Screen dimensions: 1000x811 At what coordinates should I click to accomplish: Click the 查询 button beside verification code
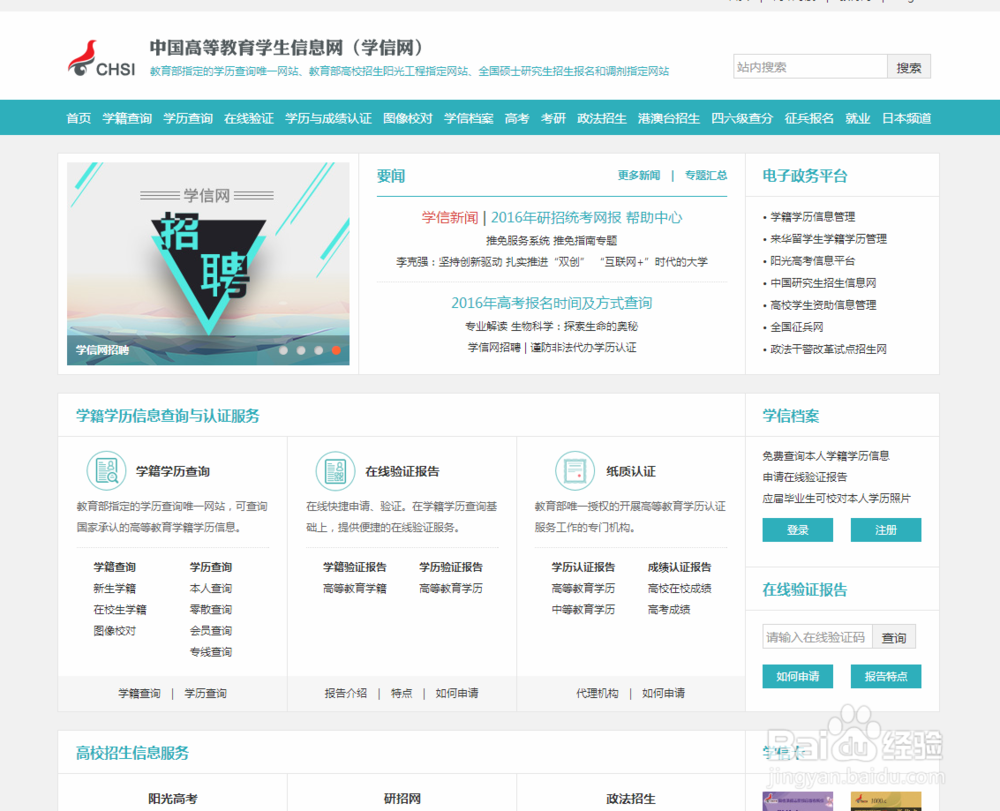[x=893, y=637]
